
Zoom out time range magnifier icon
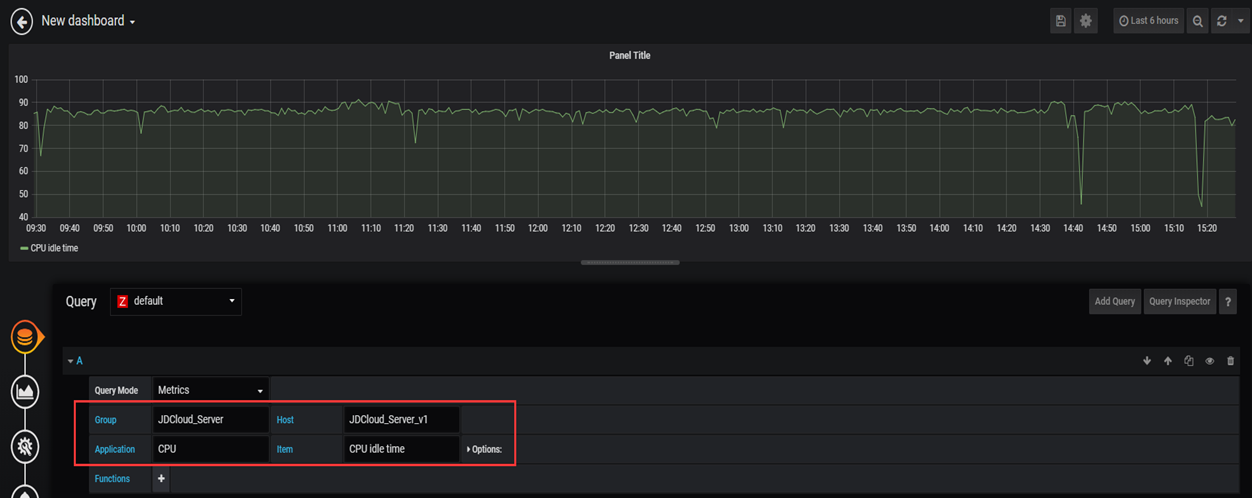[1197, 21]
